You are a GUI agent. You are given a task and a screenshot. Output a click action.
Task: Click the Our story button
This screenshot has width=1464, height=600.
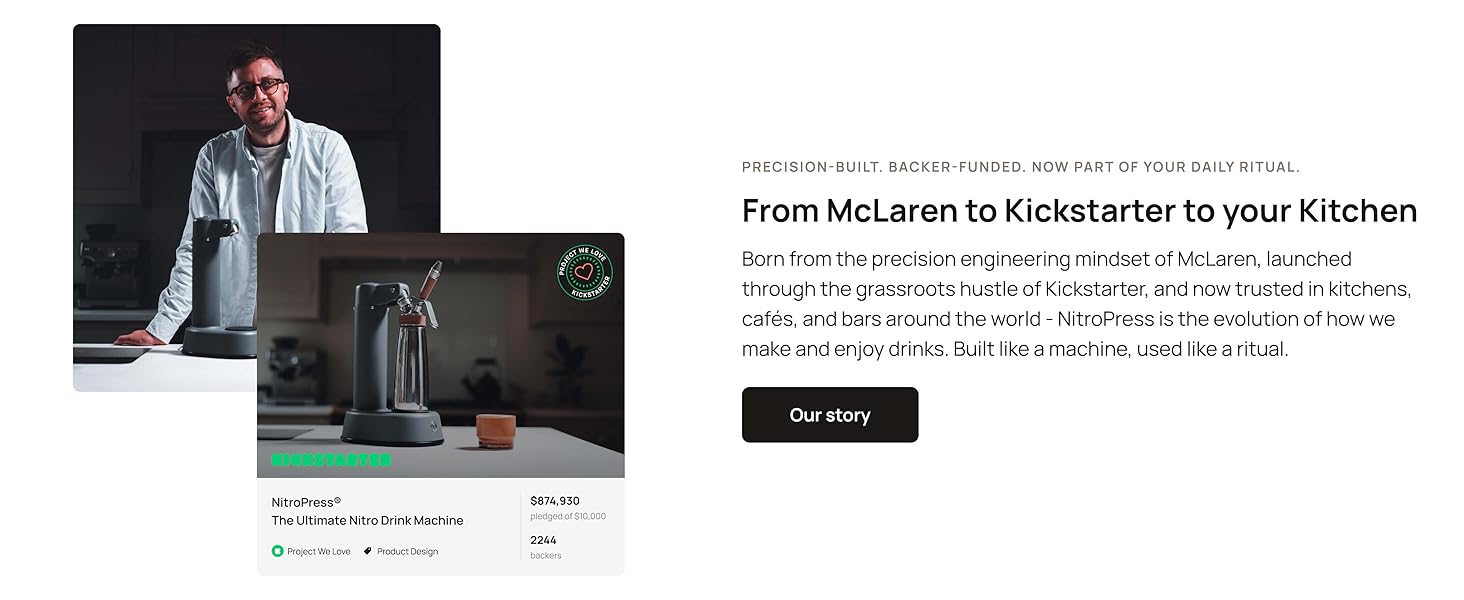(x=829, y=415)
